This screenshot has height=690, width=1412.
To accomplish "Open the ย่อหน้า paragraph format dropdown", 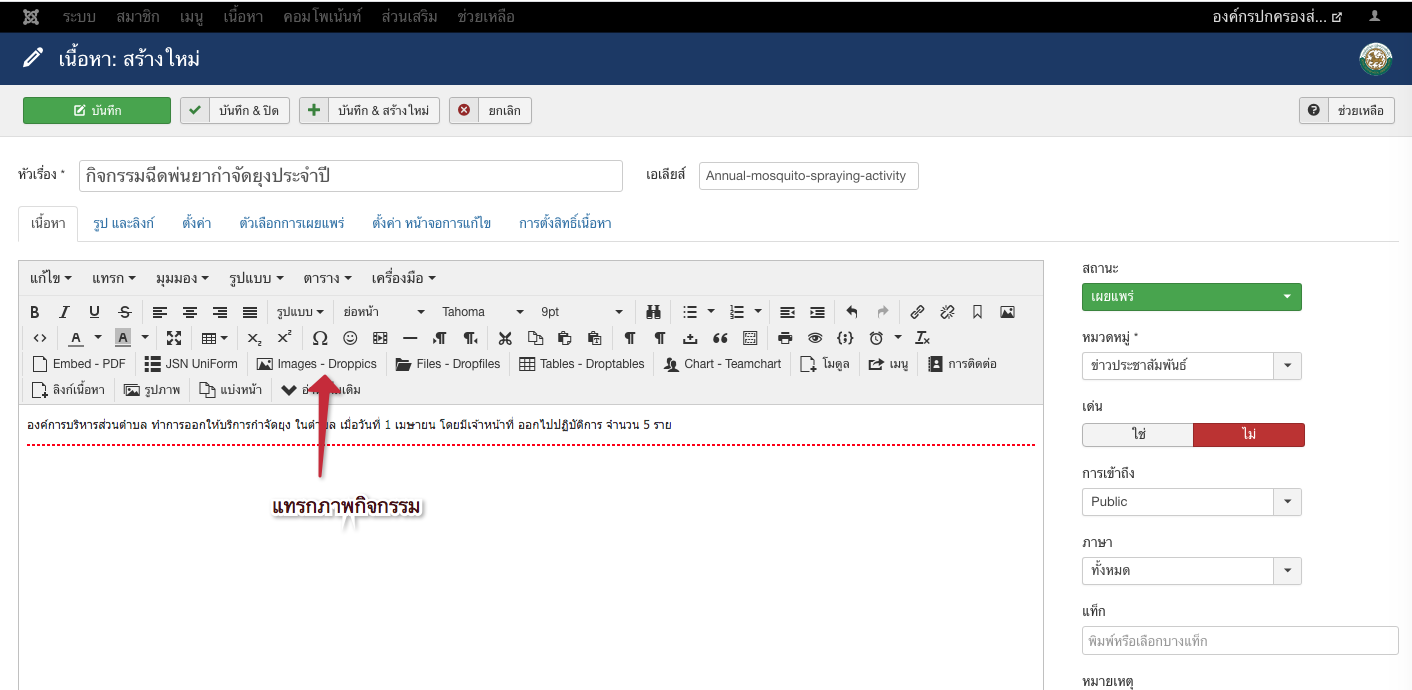I will pos(384,312).
